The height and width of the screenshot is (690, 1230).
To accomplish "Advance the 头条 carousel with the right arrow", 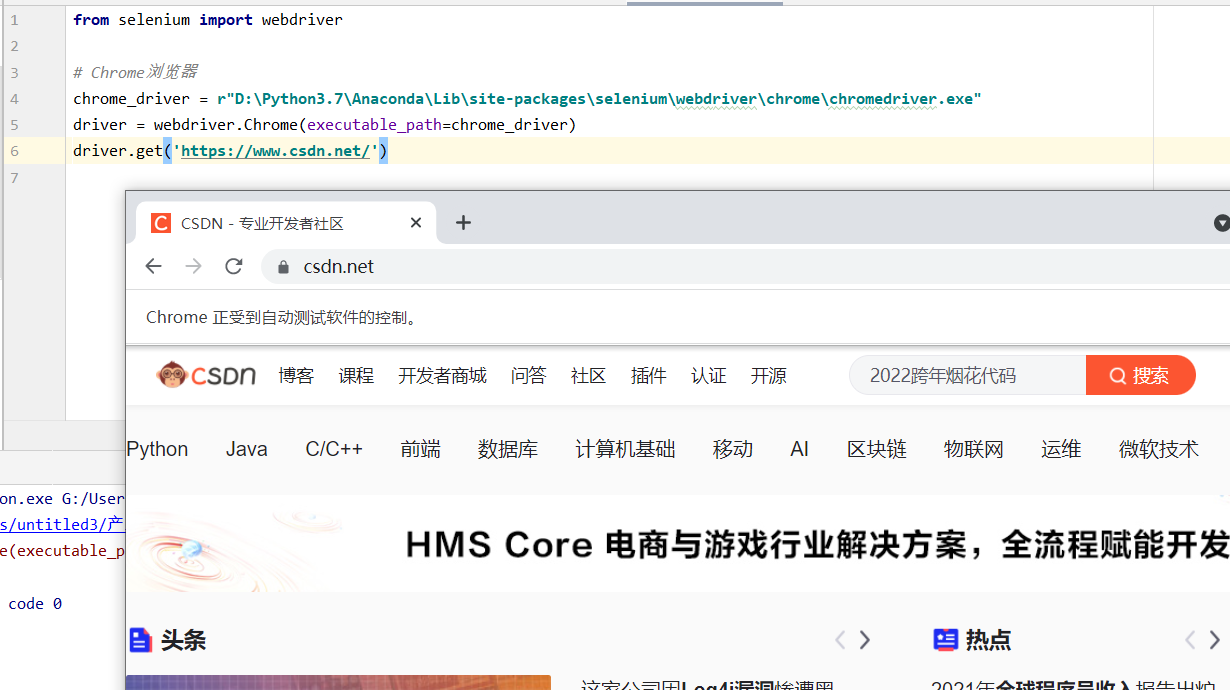I will (864, 640).
